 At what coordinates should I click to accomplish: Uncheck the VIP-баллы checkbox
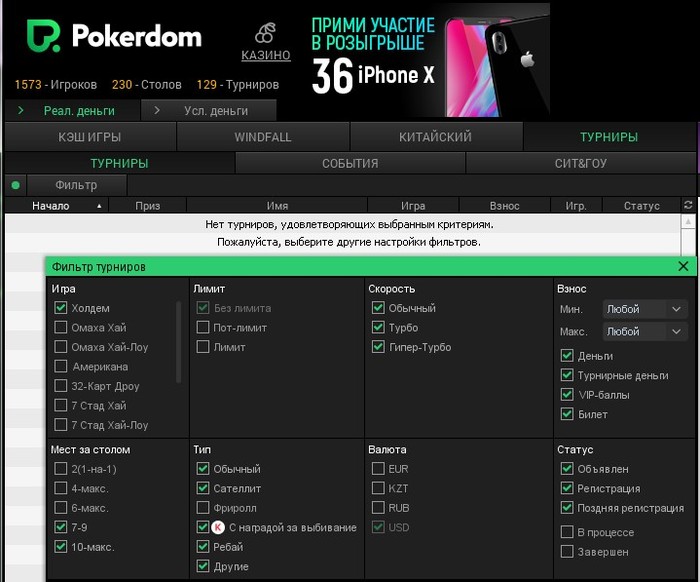pyautogui.click(x=567, y=395)
